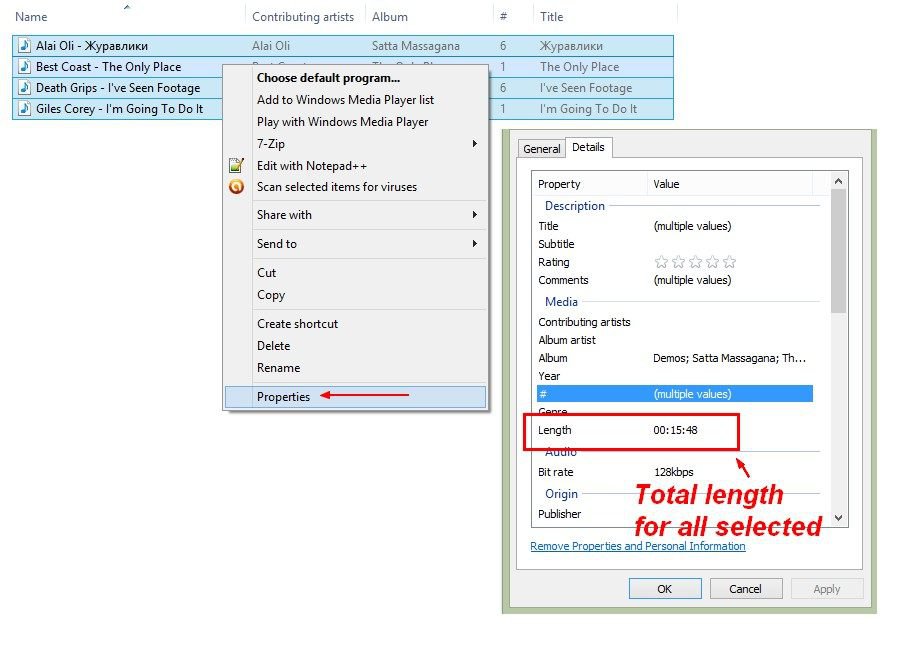The width and height of the screenshot is (923, 669).
Task: Click the music file icon for Alai Oli
Action: pos(25,46)
